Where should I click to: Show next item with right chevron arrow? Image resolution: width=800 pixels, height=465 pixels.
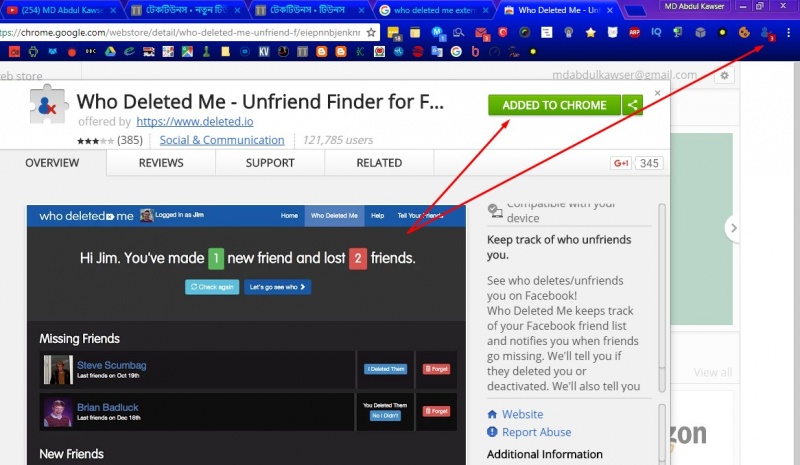[733, 228]
